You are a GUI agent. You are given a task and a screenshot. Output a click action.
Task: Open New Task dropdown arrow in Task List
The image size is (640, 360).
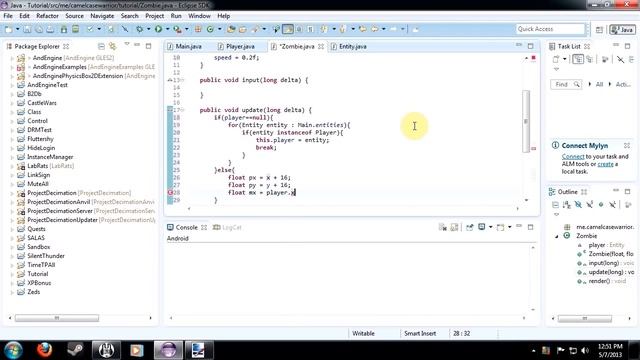564,59
